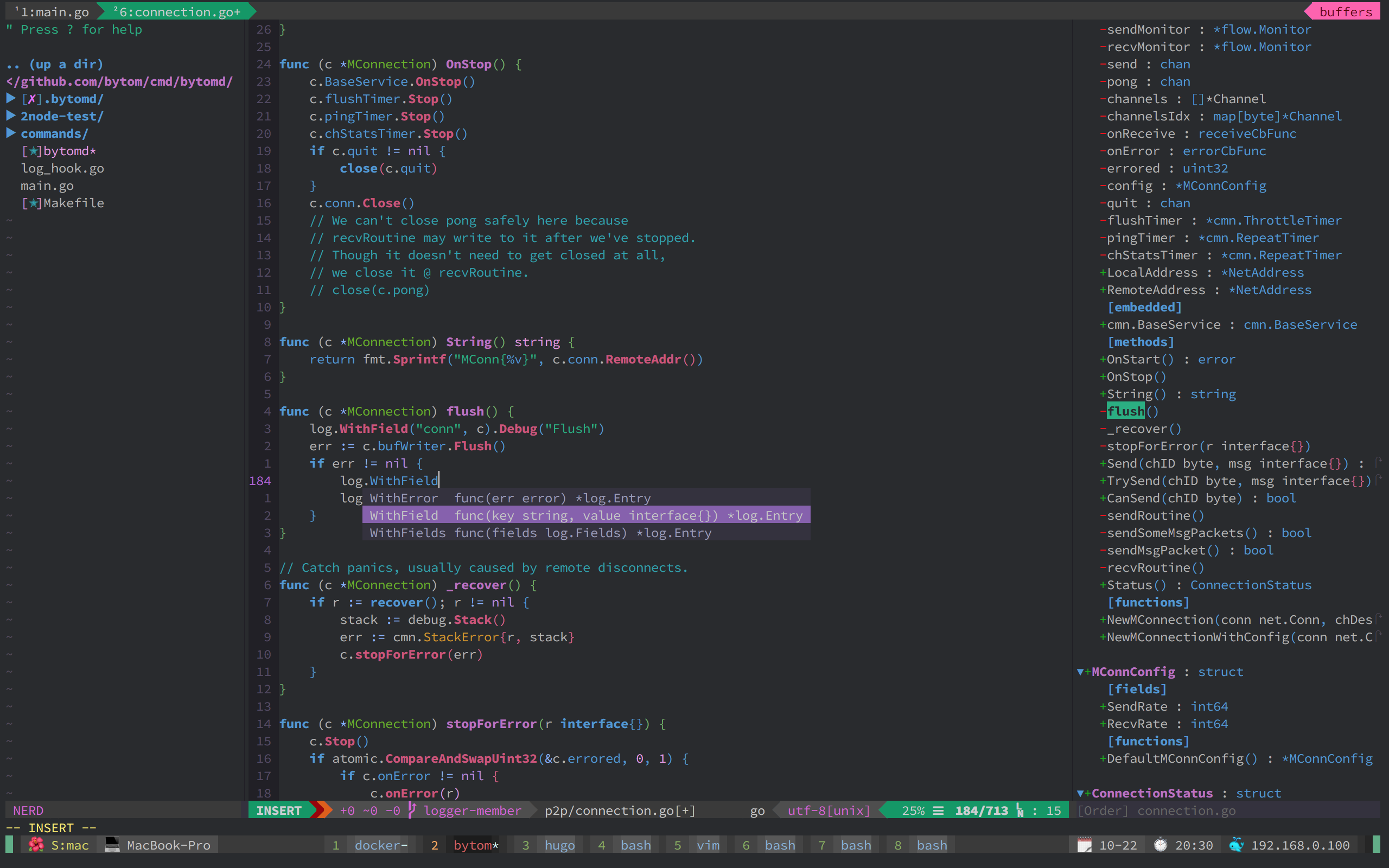Switch to tmux window 2 bytom
Screen dimensions: 1389x868
464,845
